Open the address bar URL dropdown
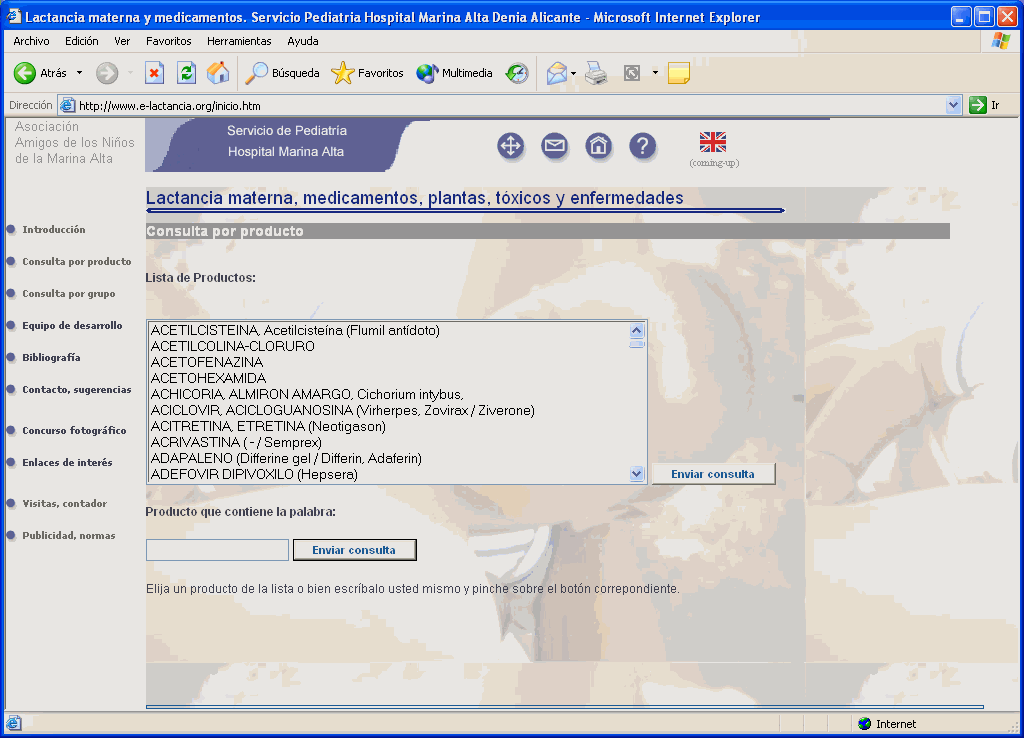1024x738 pixels. tap(953, 105)
